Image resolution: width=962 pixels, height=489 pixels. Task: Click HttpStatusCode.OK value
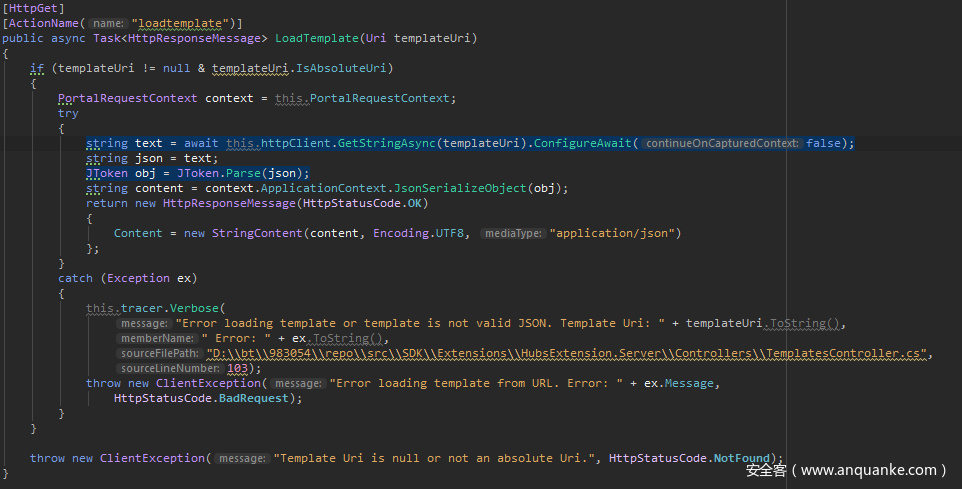(362, 203)
